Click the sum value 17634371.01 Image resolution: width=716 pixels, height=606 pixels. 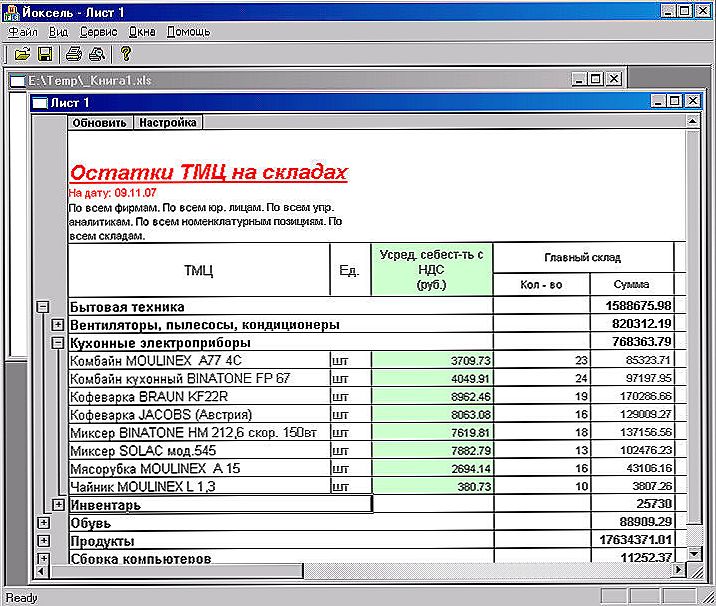(635, 540)
